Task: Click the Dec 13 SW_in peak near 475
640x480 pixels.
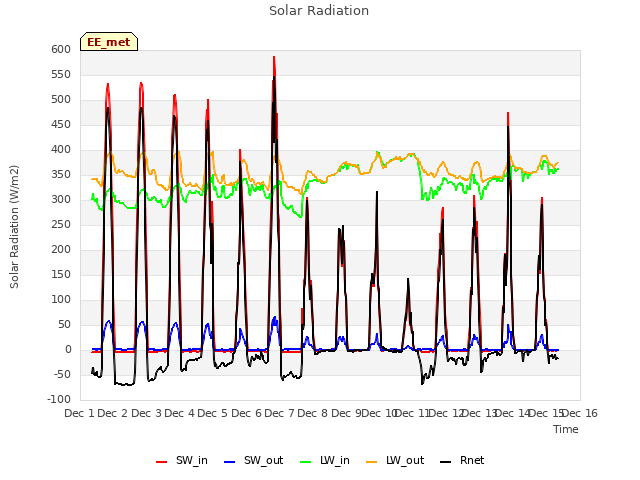Action: coord(508,113)
